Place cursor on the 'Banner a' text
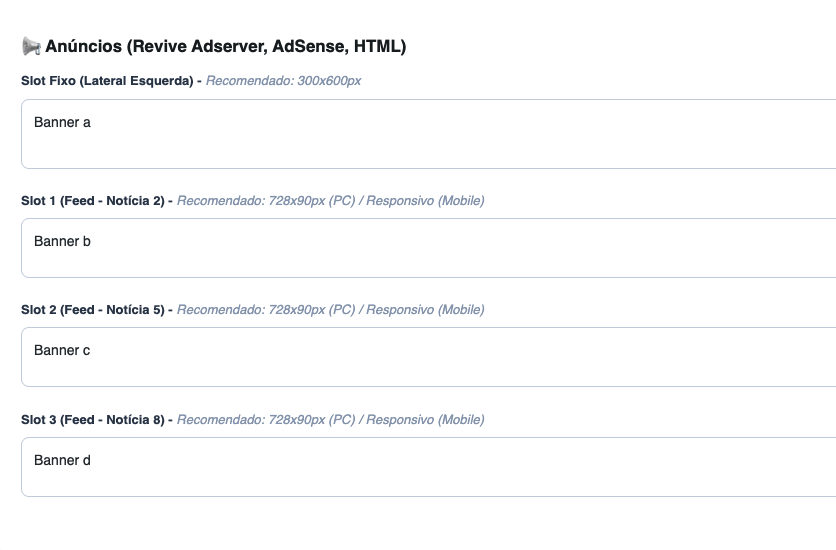The image size is (836, 550). pyautogui.click(x=62, y=123)
